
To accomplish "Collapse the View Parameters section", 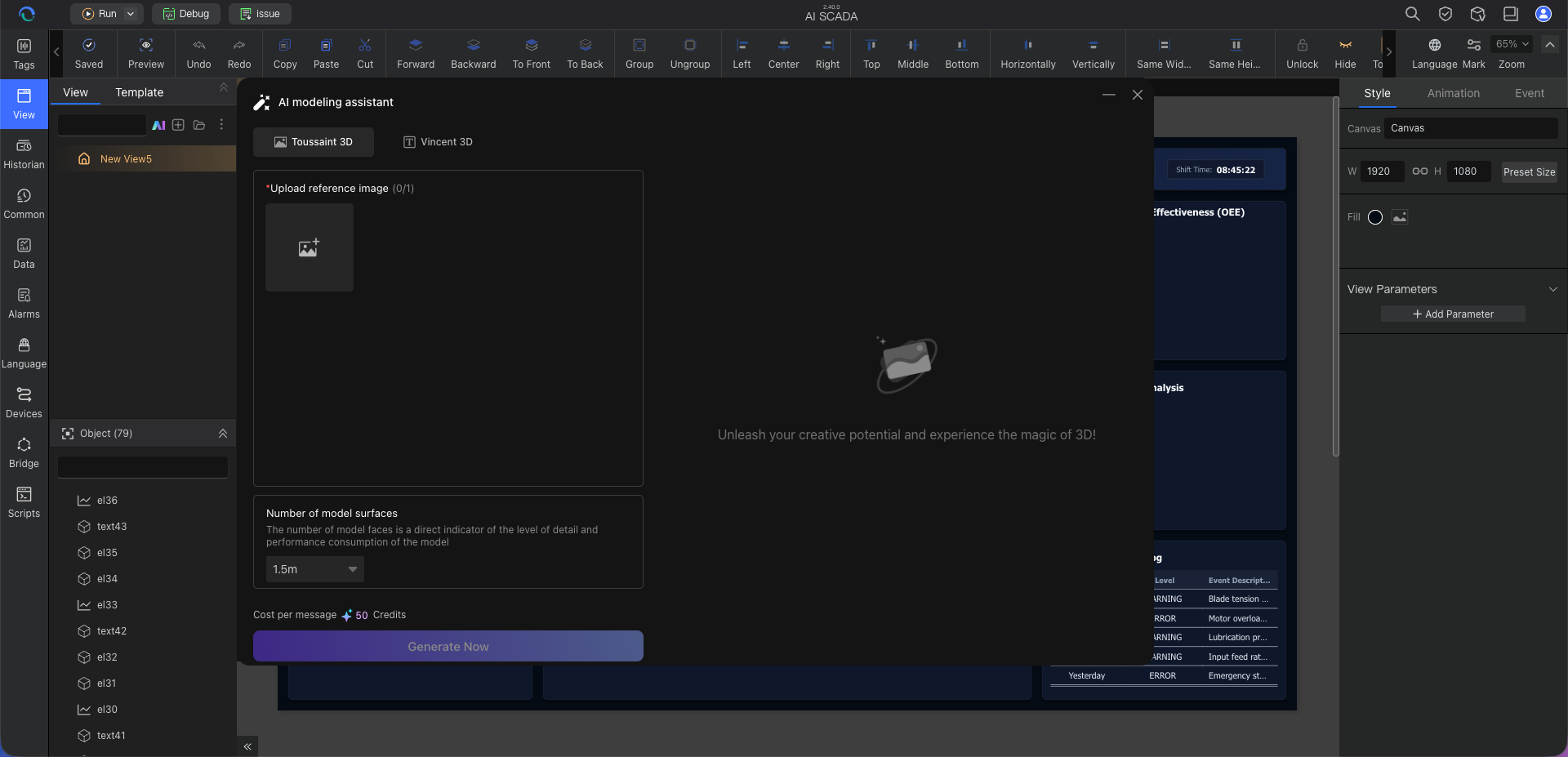I will [x=1553, y=289].
